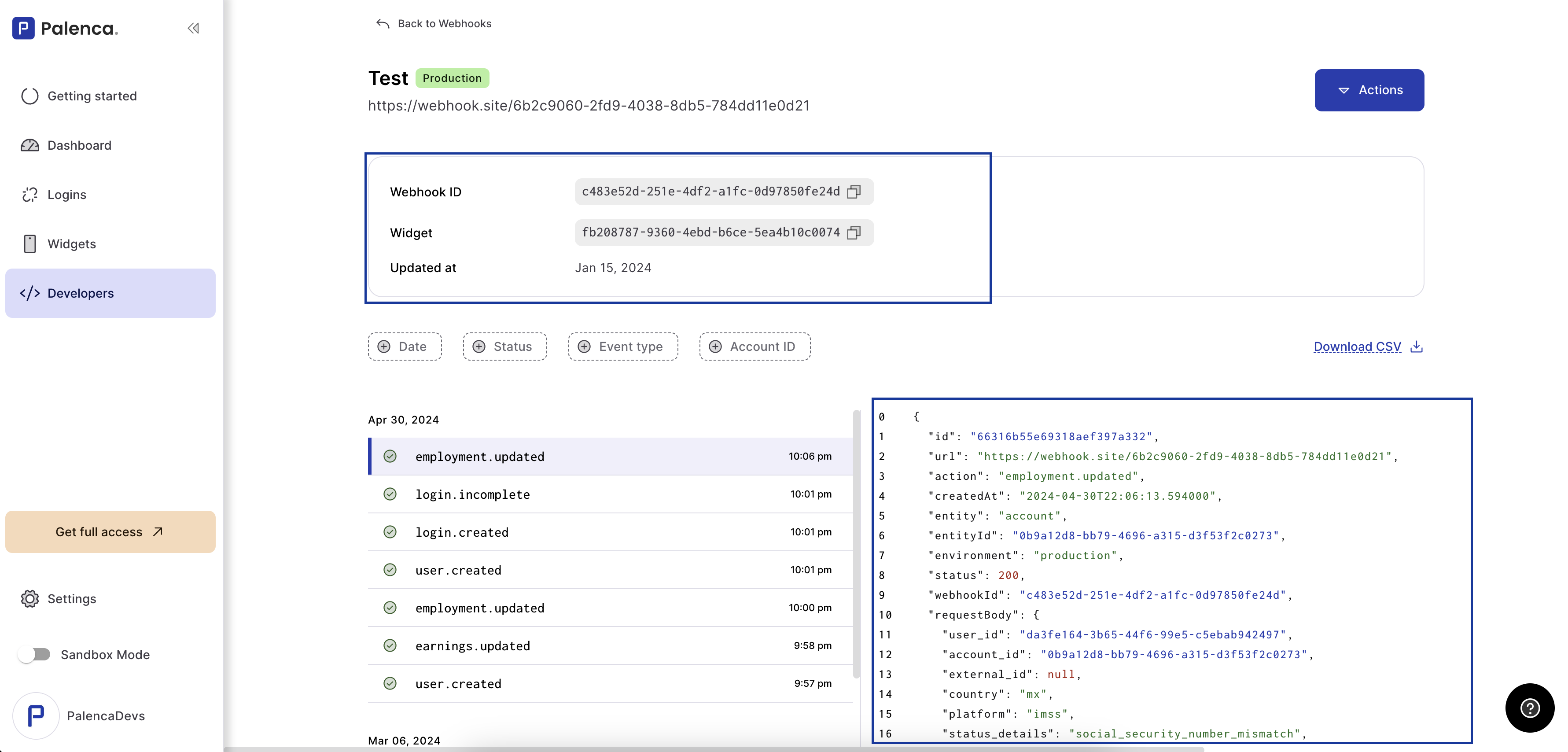Click the "user_id" value in JSON payload
The width and height of the screenshot is (1568, 752).
[x=1152, y=635]
